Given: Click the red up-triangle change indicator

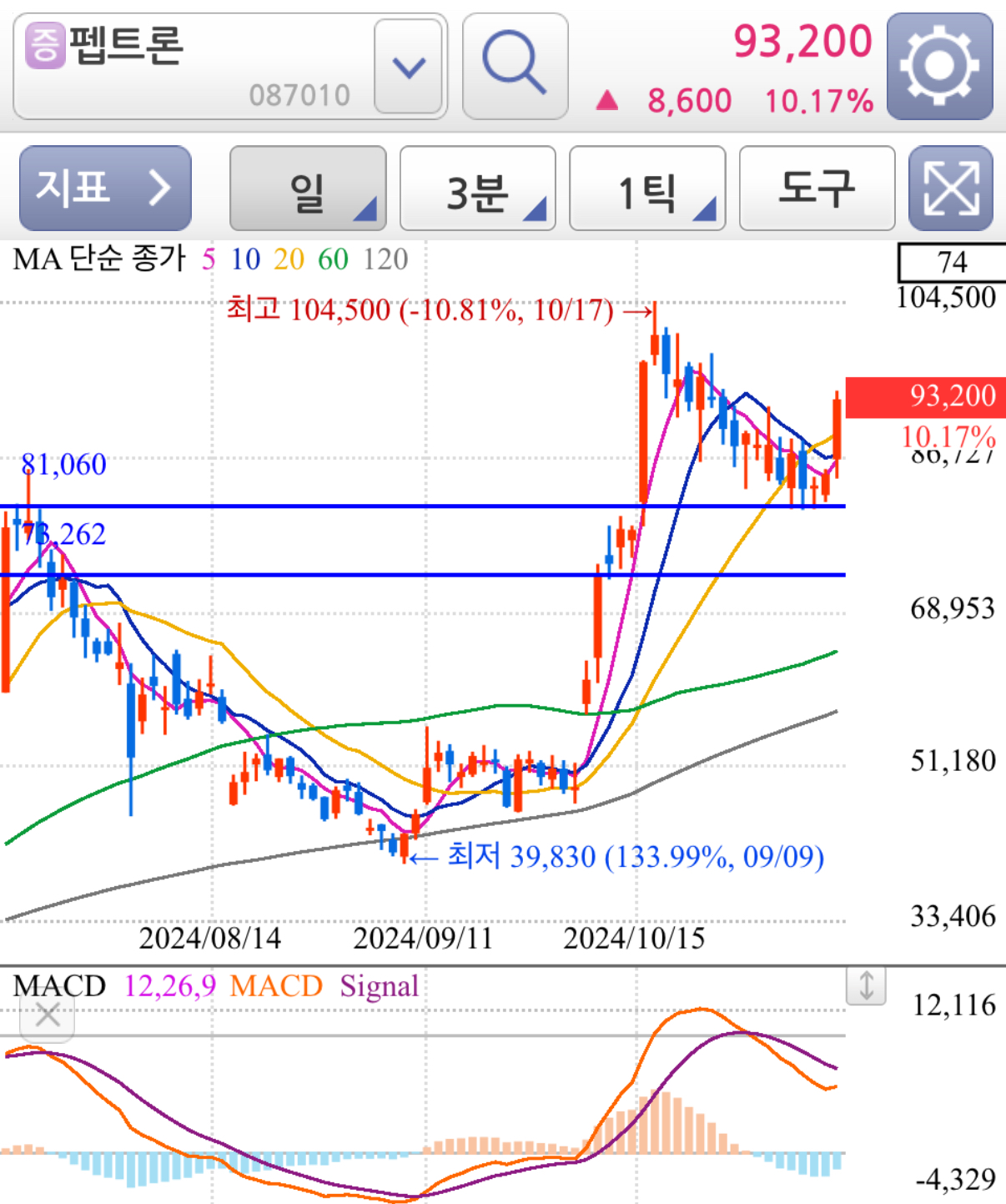Looking at the screenshot, I should [607, 101].
